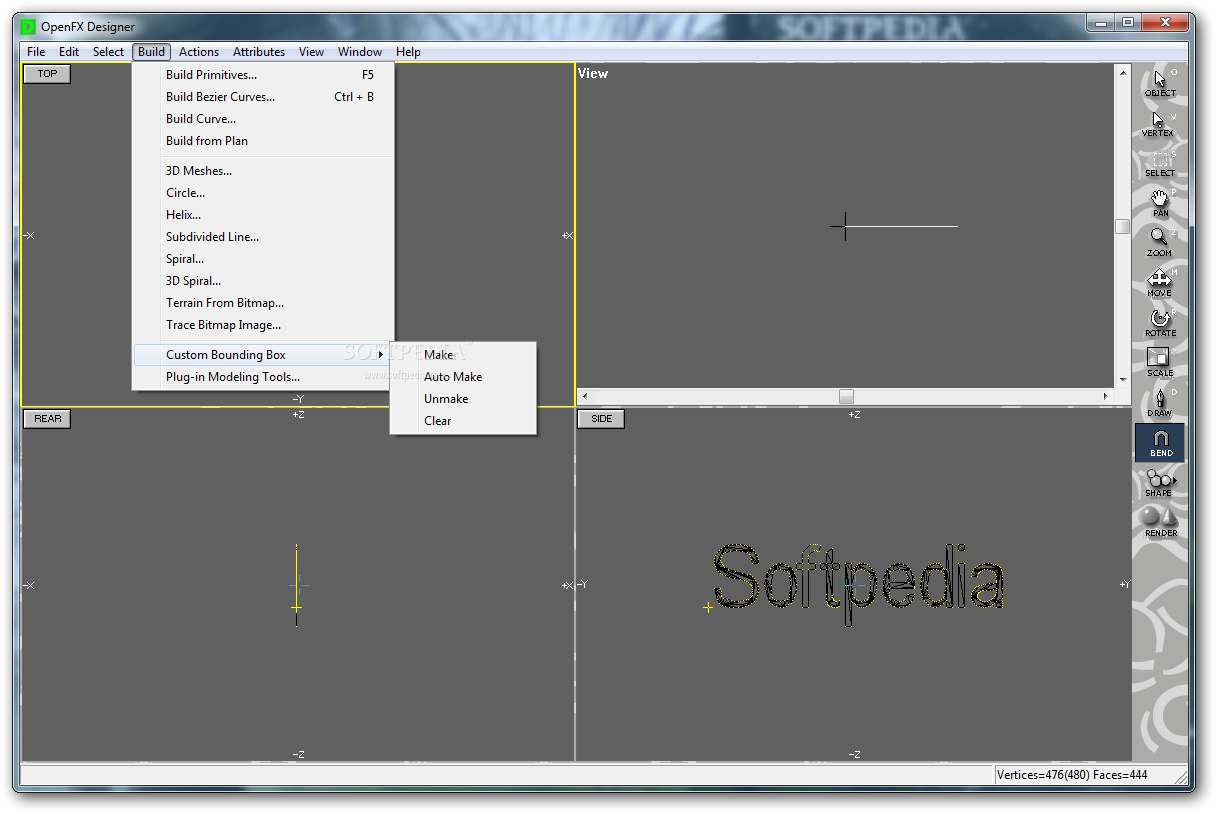Choose 3D Spiral... menu entry
This screenshot has width=1216, height=813.
point(264,281)
